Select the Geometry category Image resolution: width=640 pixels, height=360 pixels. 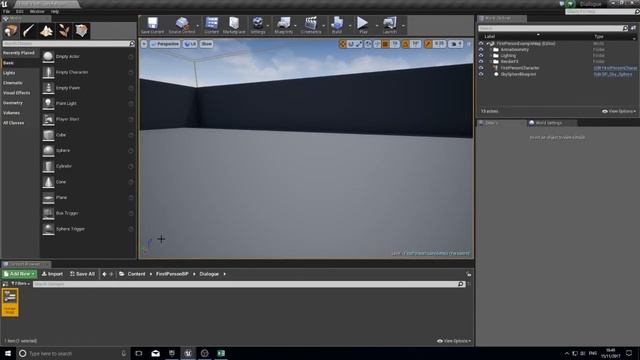pyautogui.click(x=13, y=103)
